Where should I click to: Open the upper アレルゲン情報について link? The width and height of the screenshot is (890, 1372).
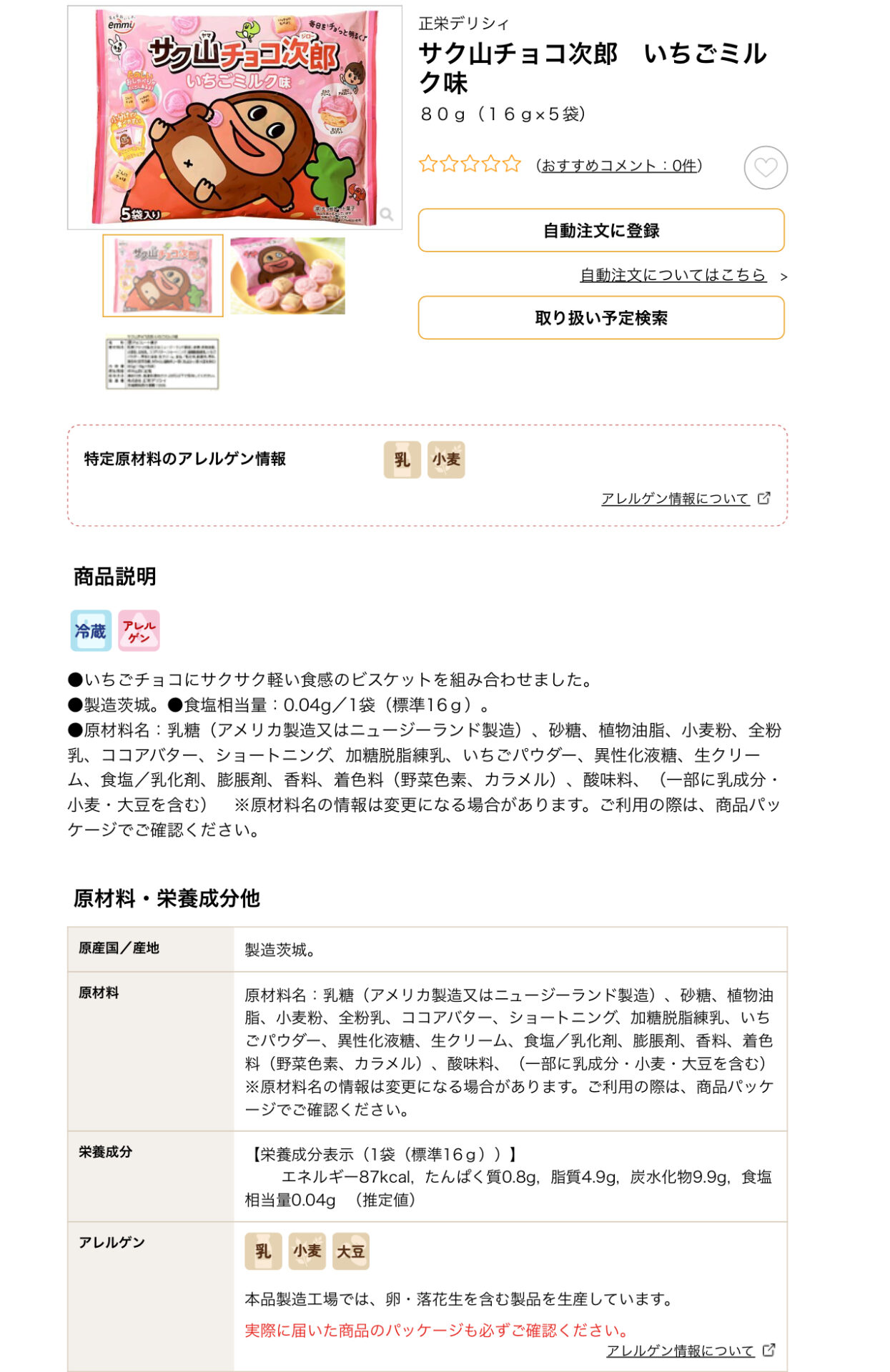(x=675, y=498)
